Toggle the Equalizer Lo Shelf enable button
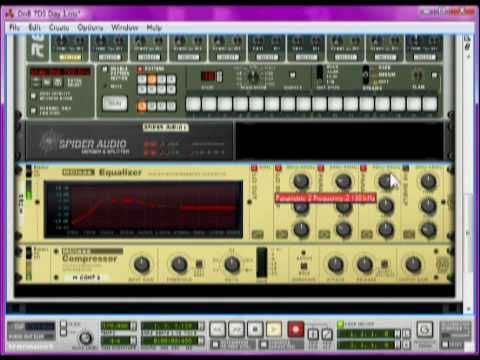The width and height of the screenshot is (480, 360). [278, 168]
